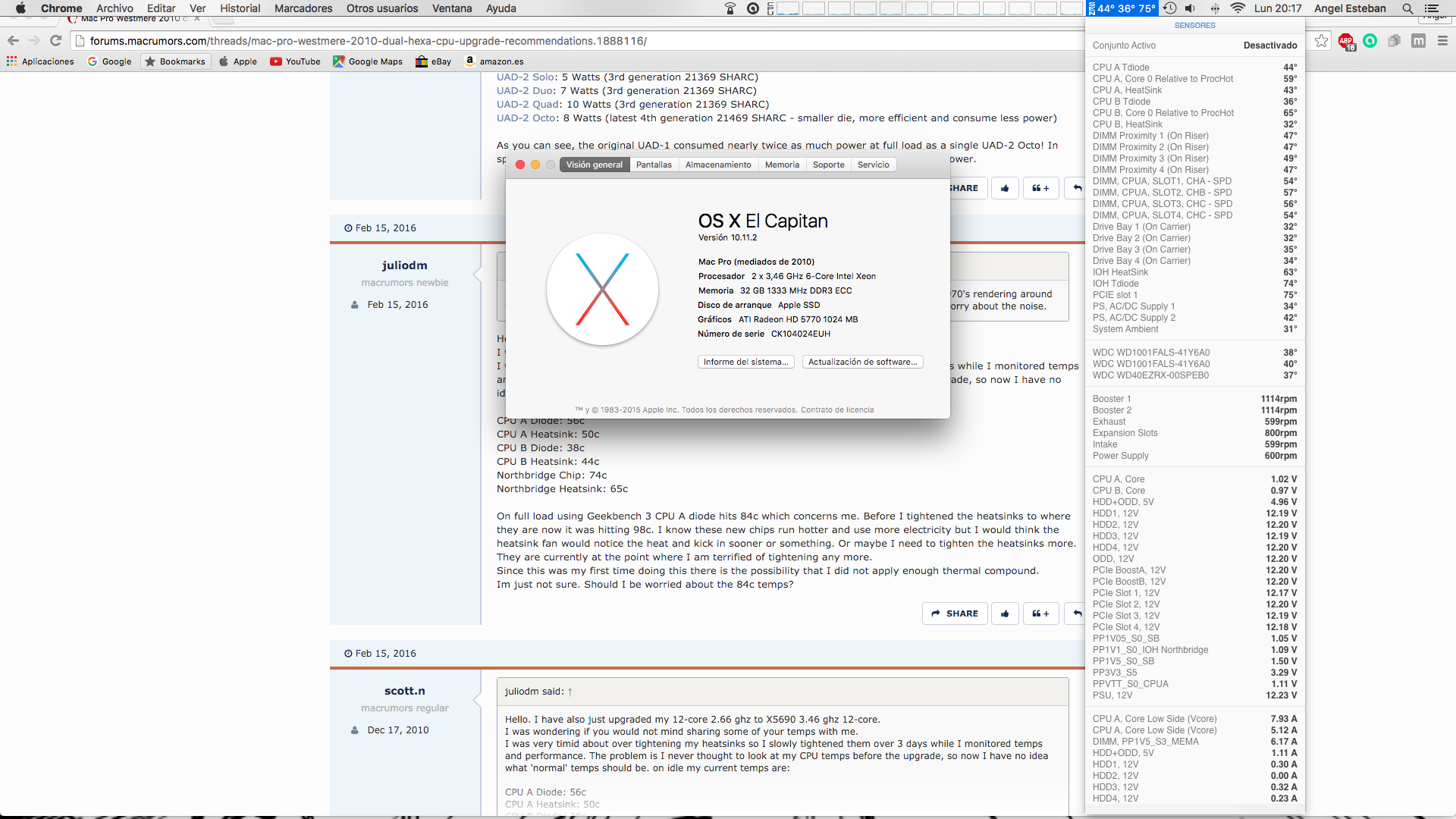Open the Angel Esteban user menu
Screen dimensions: 1456x819
(1350, 8)
